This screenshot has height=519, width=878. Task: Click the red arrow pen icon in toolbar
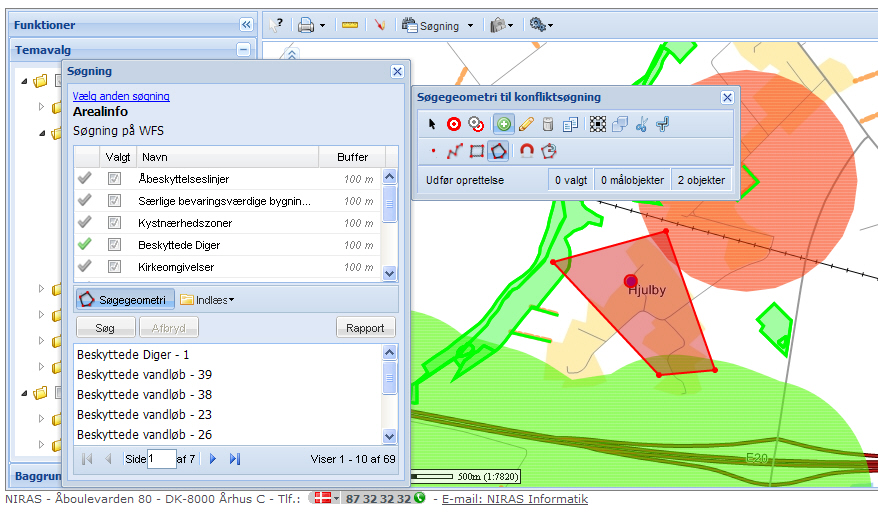tap(380, 25)
